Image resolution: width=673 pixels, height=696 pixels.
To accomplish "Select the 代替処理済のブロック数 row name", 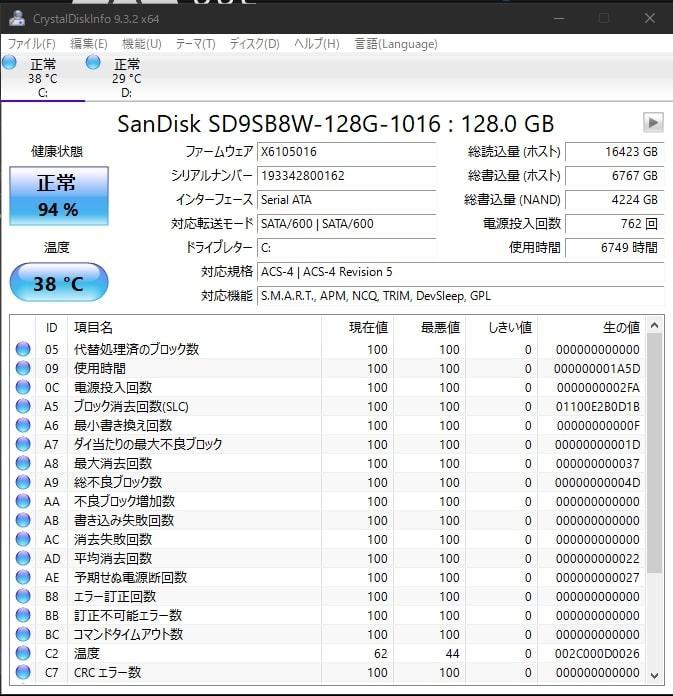I will point(136,349).
